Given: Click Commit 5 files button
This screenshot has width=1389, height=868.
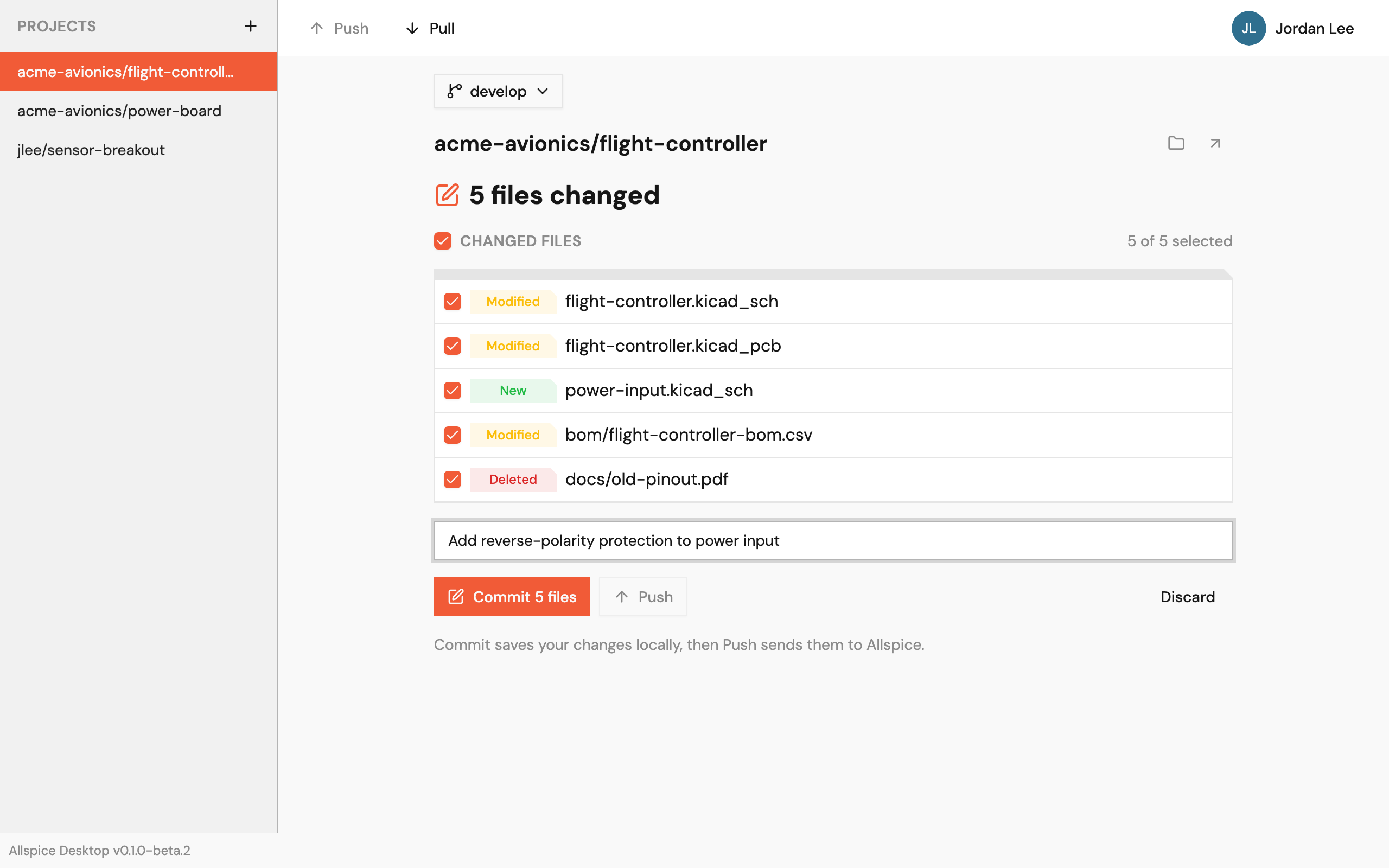Looking at the screenshot, I should (x=512, y=596).
